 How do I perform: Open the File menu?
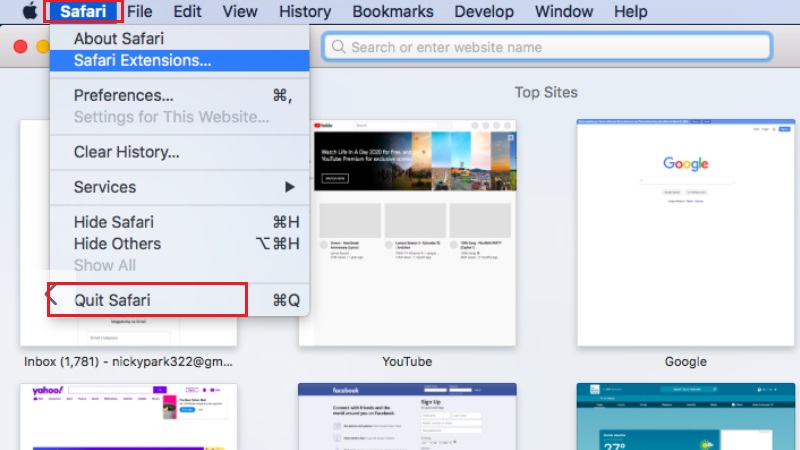pyautogui.click(x=139, y=11)
